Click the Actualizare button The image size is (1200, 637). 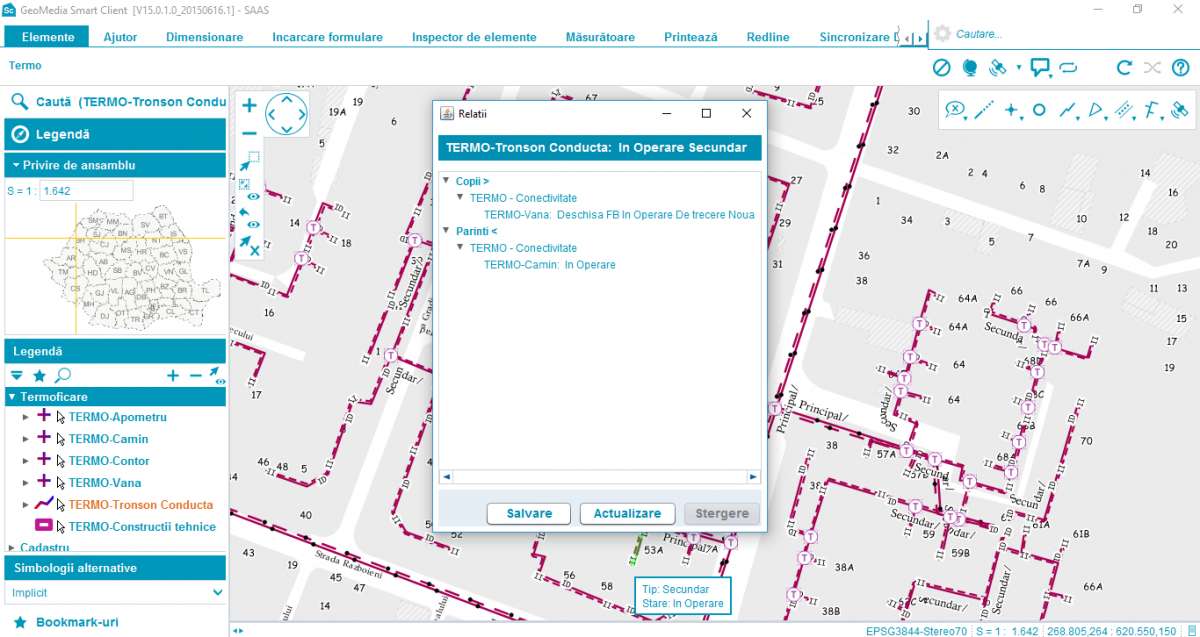point(627,513)
